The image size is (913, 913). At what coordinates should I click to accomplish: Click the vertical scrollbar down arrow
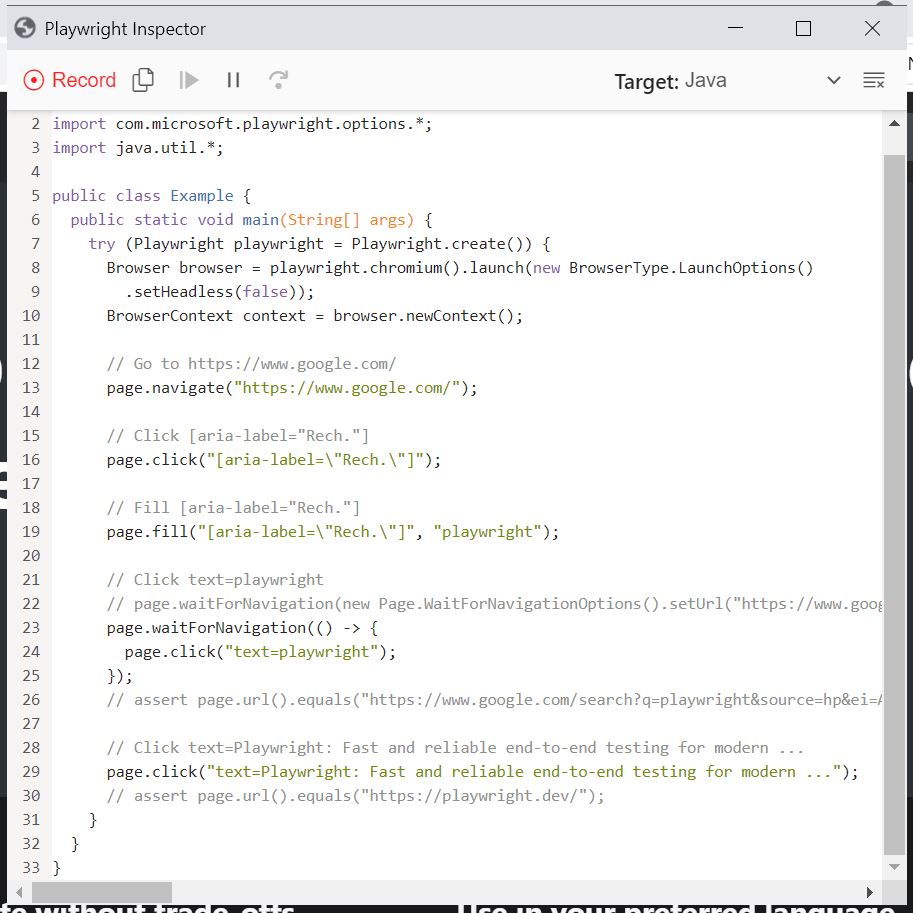894,867
